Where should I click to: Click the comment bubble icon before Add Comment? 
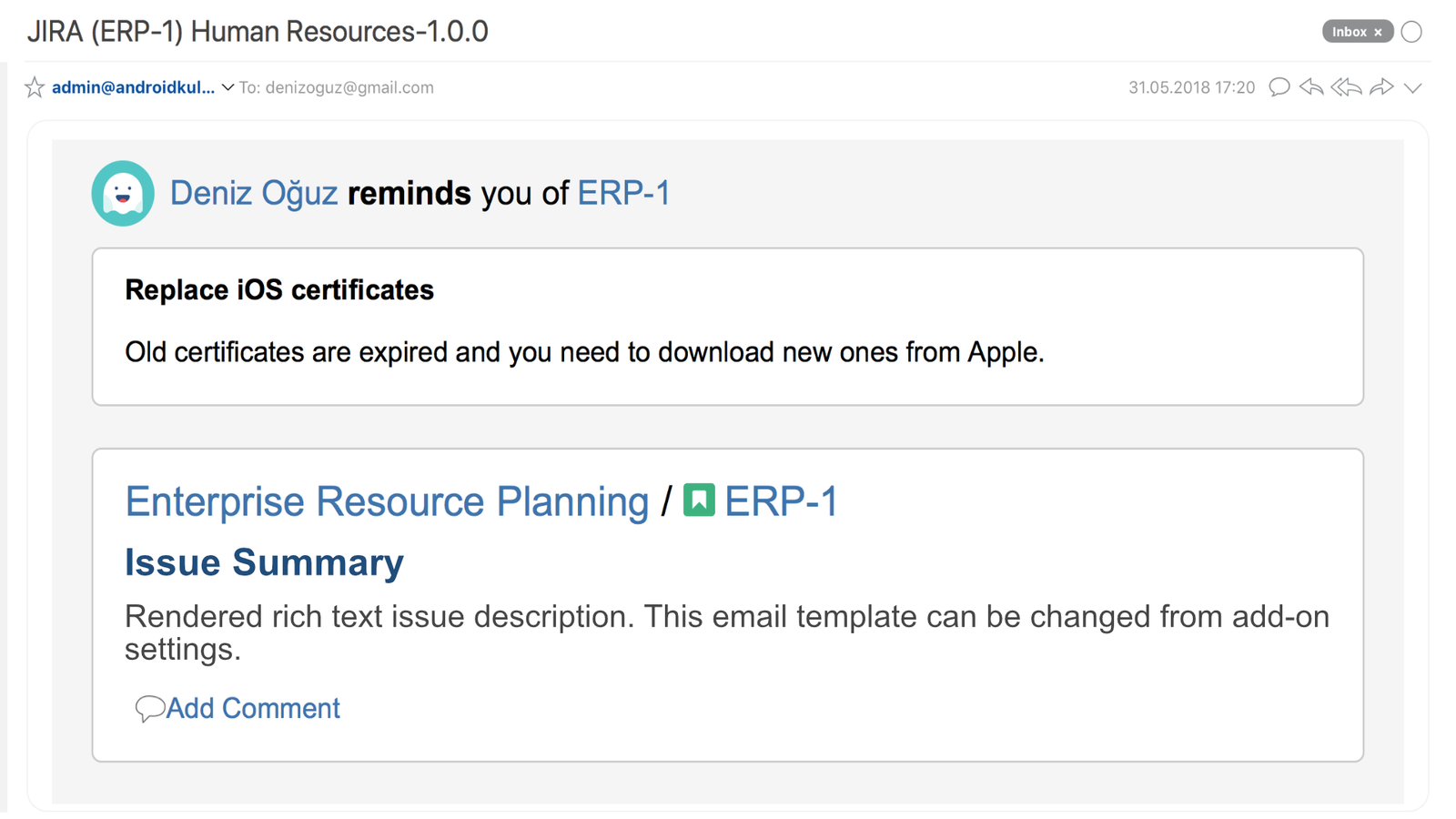pyautogui.click(x=149, y=708)
